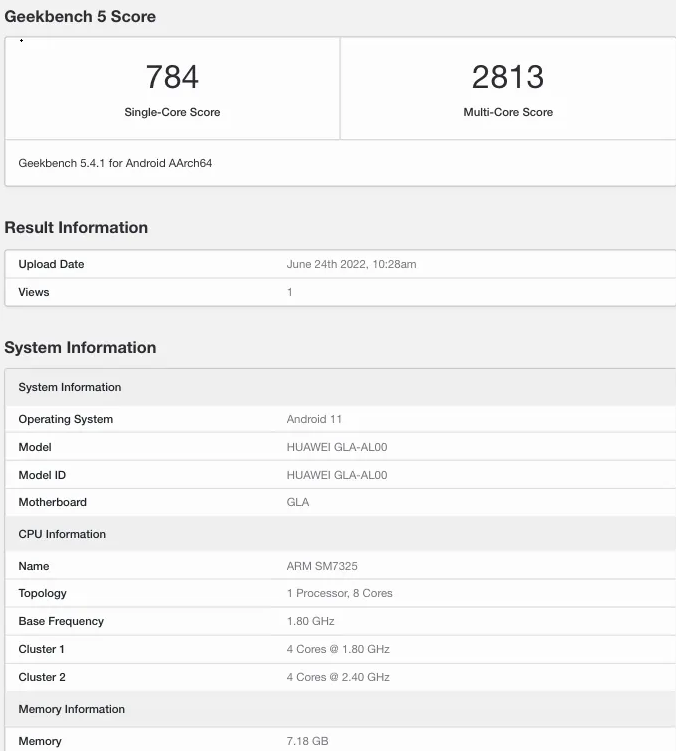Select the Android 11 value
This screenshot has height=751, width=676.
tap(314, 419)
